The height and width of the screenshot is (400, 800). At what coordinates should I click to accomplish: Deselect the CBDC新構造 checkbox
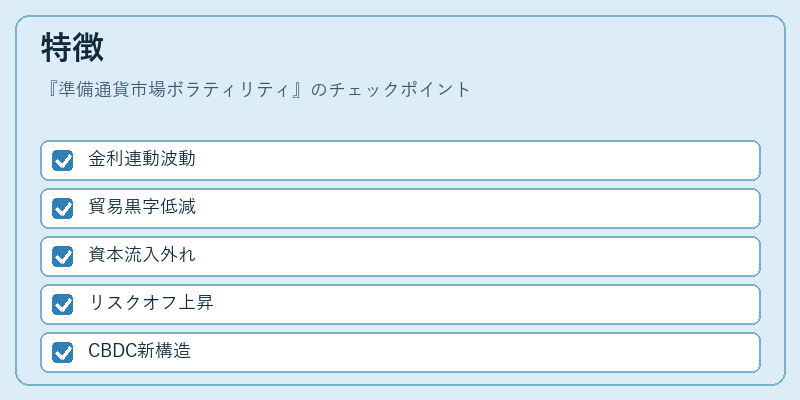(x=62, y=352)
